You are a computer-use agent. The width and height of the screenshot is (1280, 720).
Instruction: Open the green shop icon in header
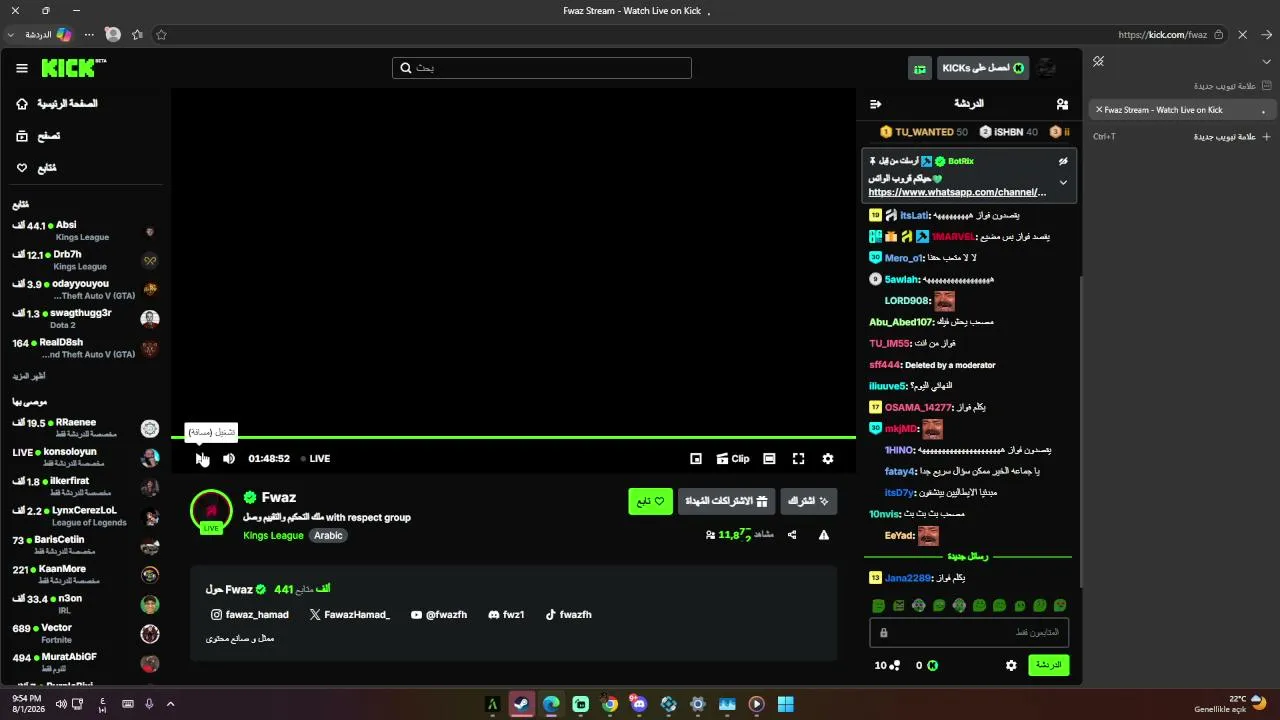click(x=920, y=68)
